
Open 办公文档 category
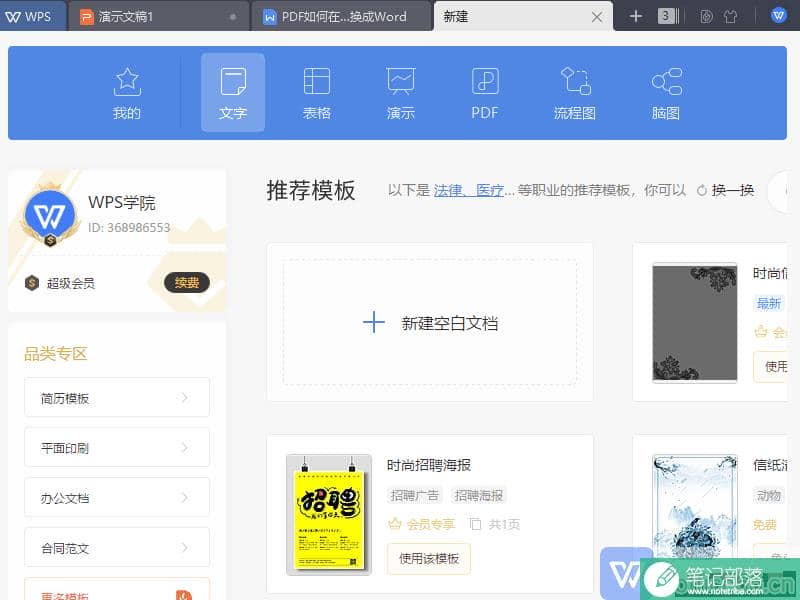point(117,497)
